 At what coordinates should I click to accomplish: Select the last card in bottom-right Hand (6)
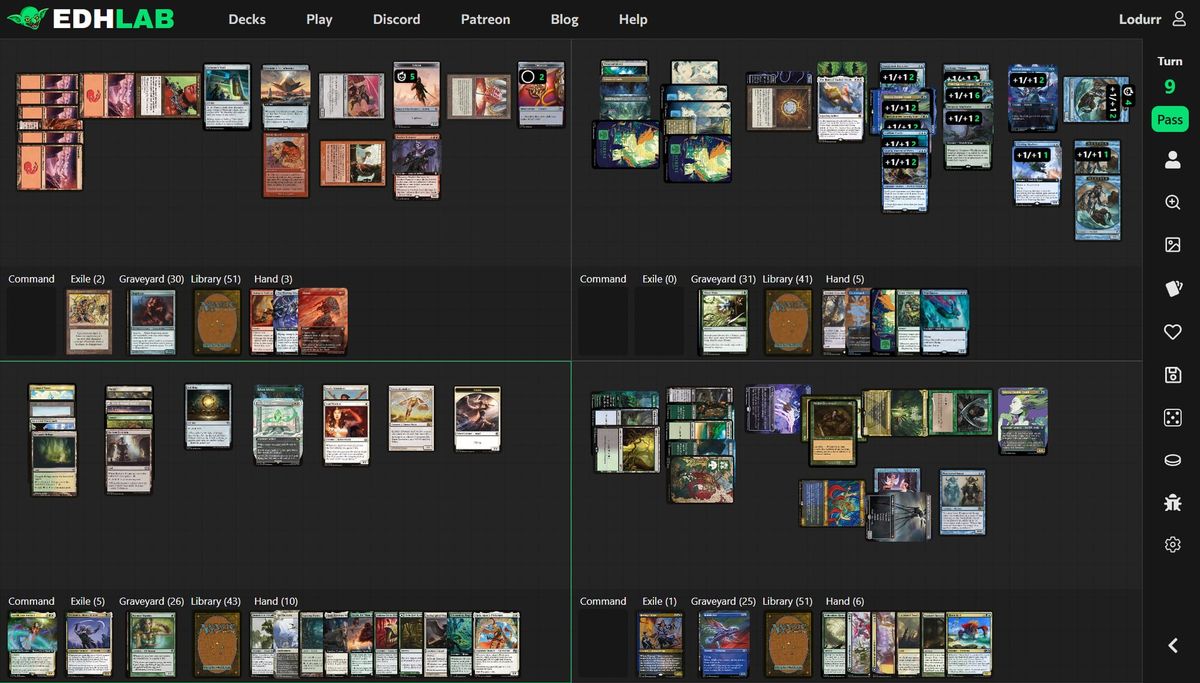pyautogui.click(x=970, y=644)
